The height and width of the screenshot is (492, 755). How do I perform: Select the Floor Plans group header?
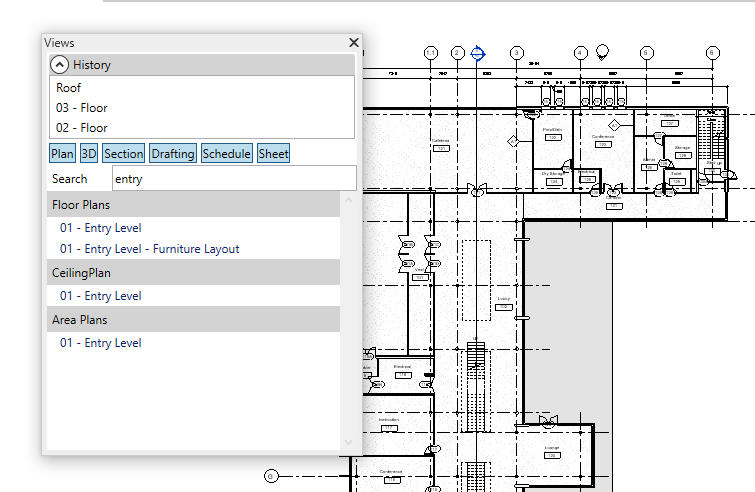pos(194,205)
